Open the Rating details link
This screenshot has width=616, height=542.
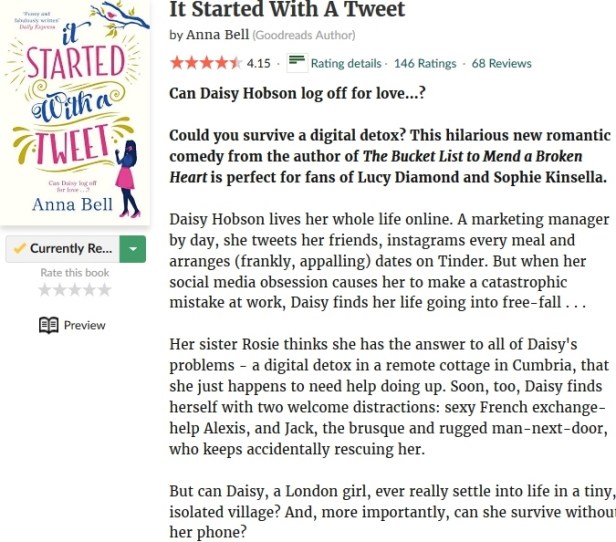coord(346,63)
